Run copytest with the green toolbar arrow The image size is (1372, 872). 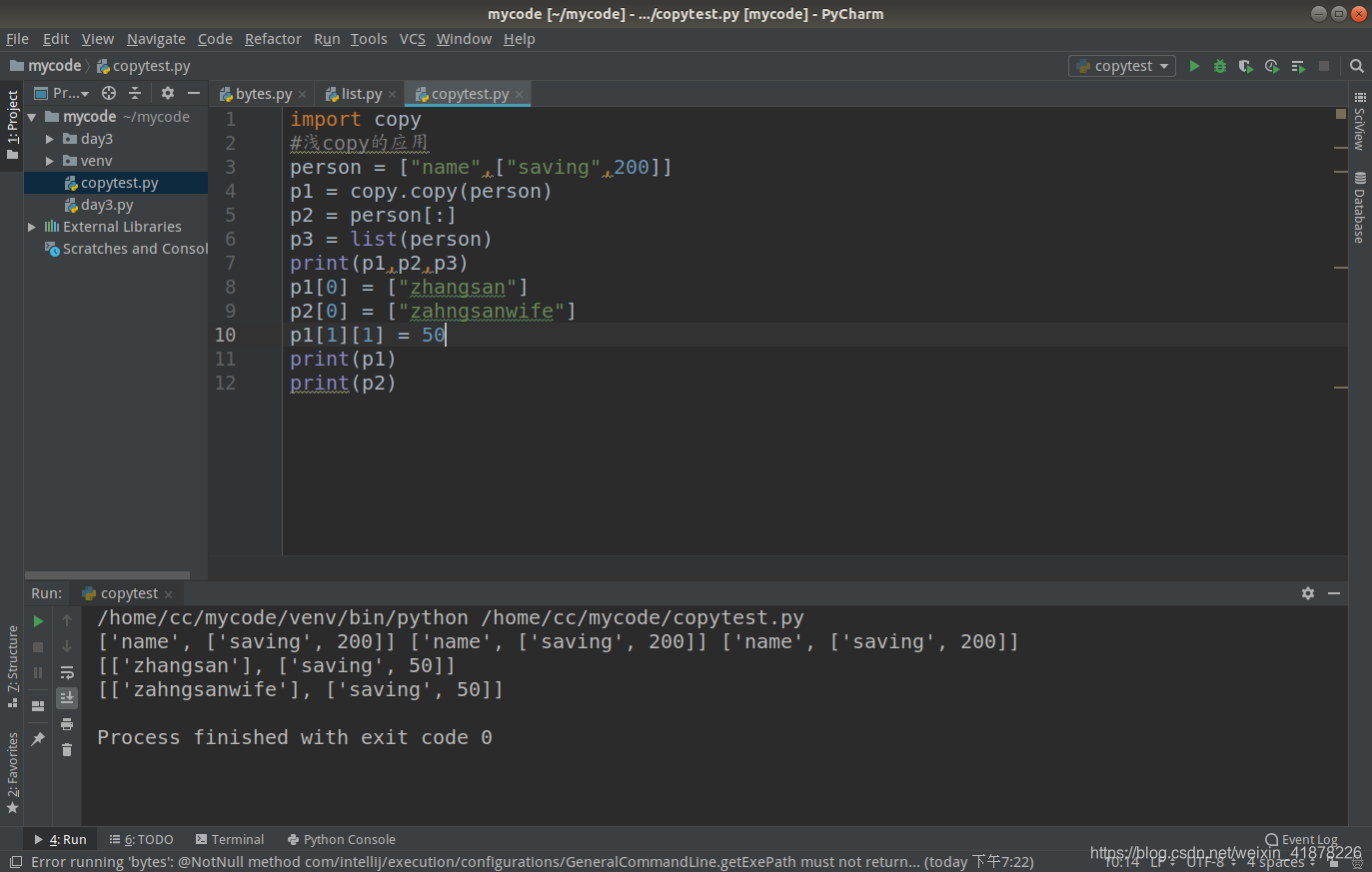1194,66
